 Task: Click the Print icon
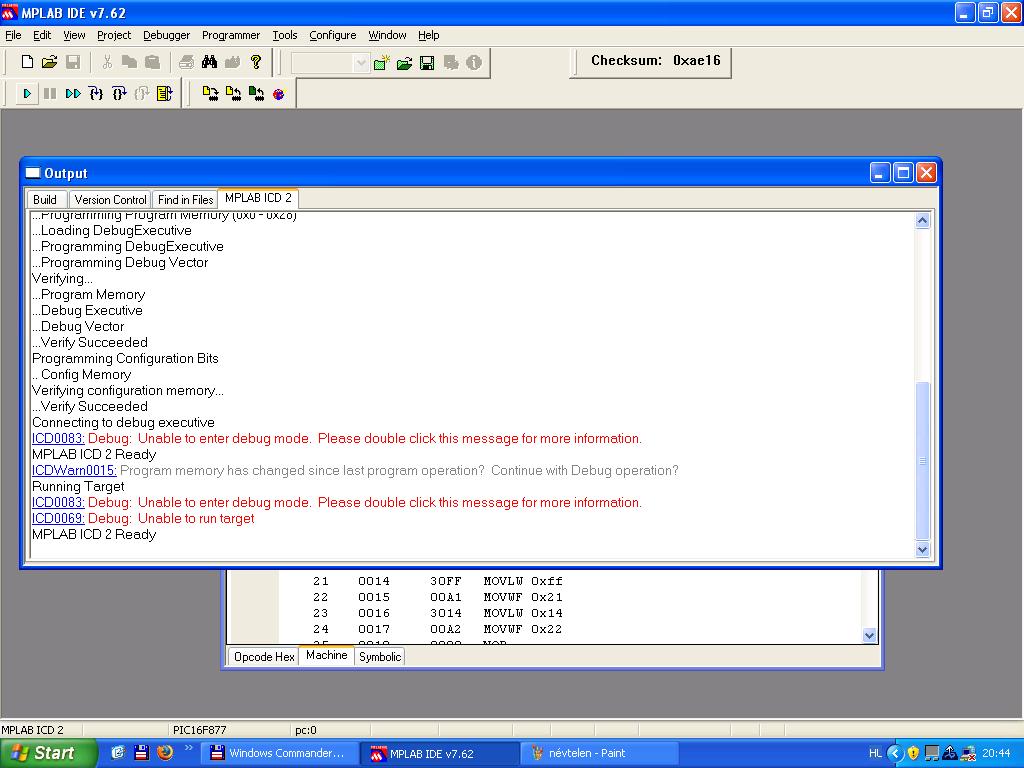[186, 62]
